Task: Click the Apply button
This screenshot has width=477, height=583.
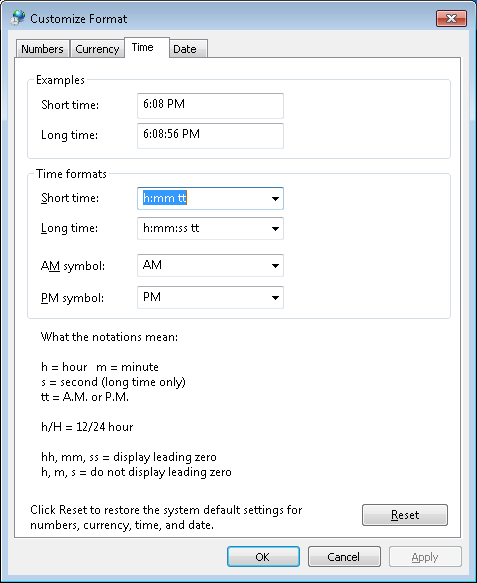Action: coord(425,557)
